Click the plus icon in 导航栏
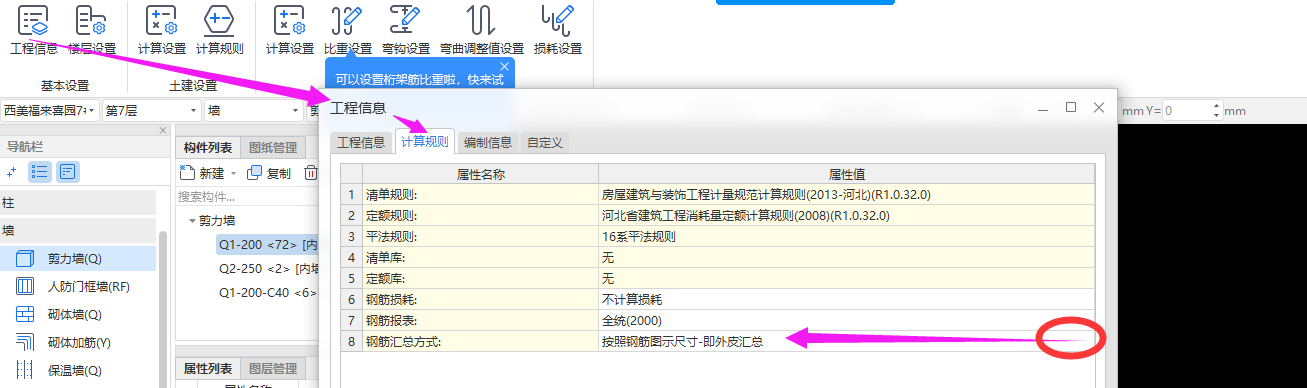 pyautogui.click(x=12, y=171)
